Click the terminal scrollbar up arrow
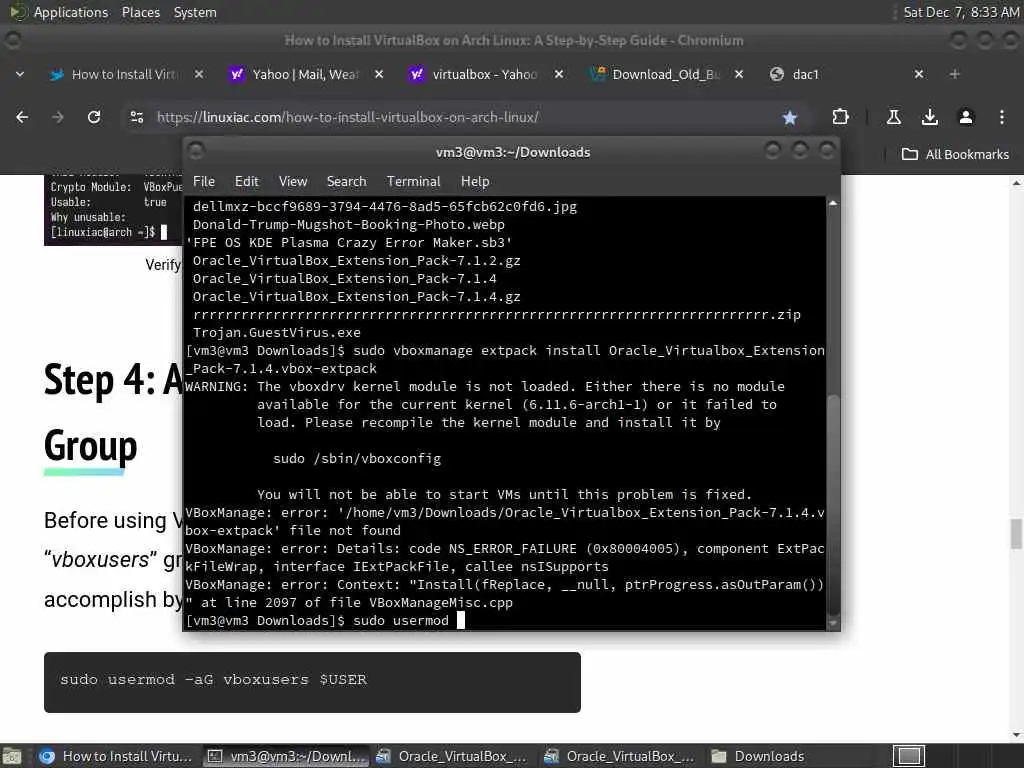1024x768 pixels. click(x=833, y=203)
